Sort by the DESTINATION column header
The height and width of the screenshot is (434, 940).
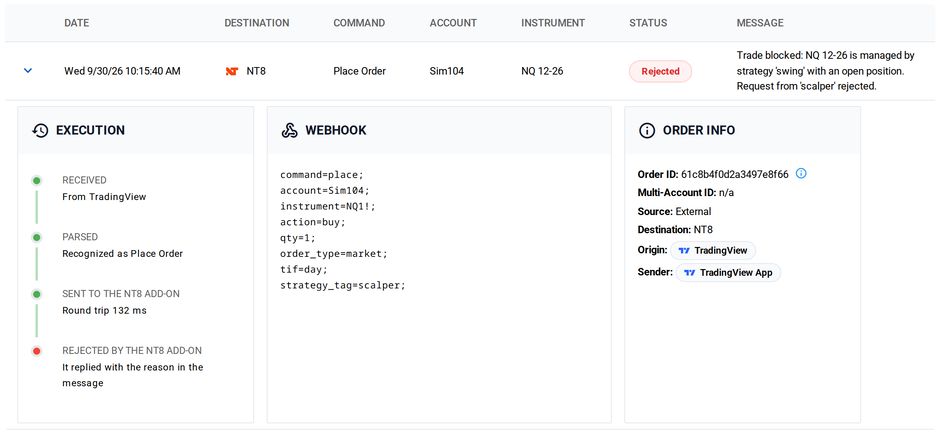tap(257, 23)
